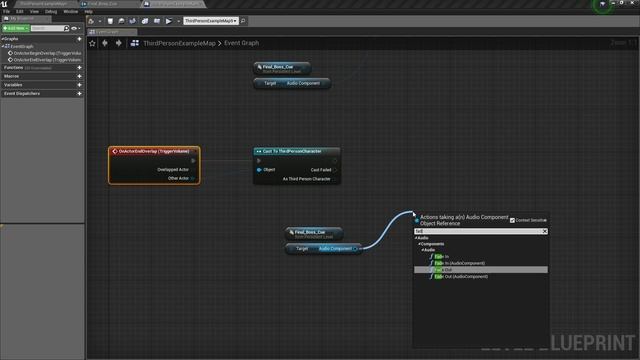Open the View menu
640x360 pixels.
click(34, 11)
